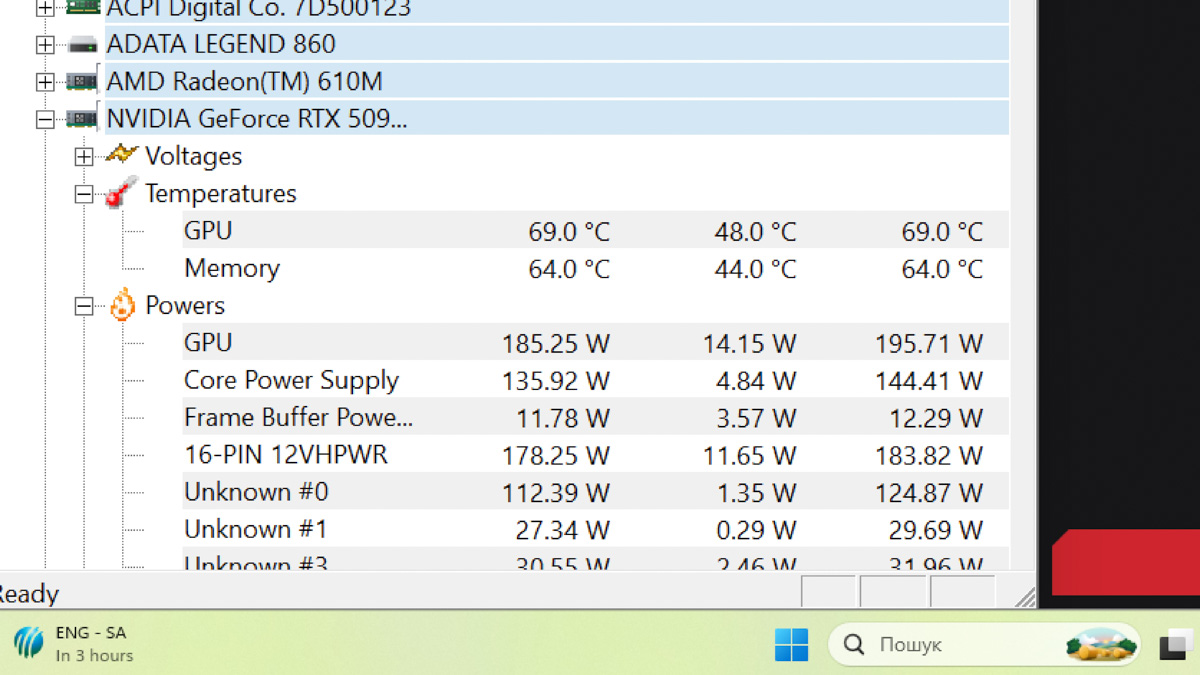Click the 48.0 °C GPU min temperature
This screenshot has width=1200, height=675.
point(756,232)
